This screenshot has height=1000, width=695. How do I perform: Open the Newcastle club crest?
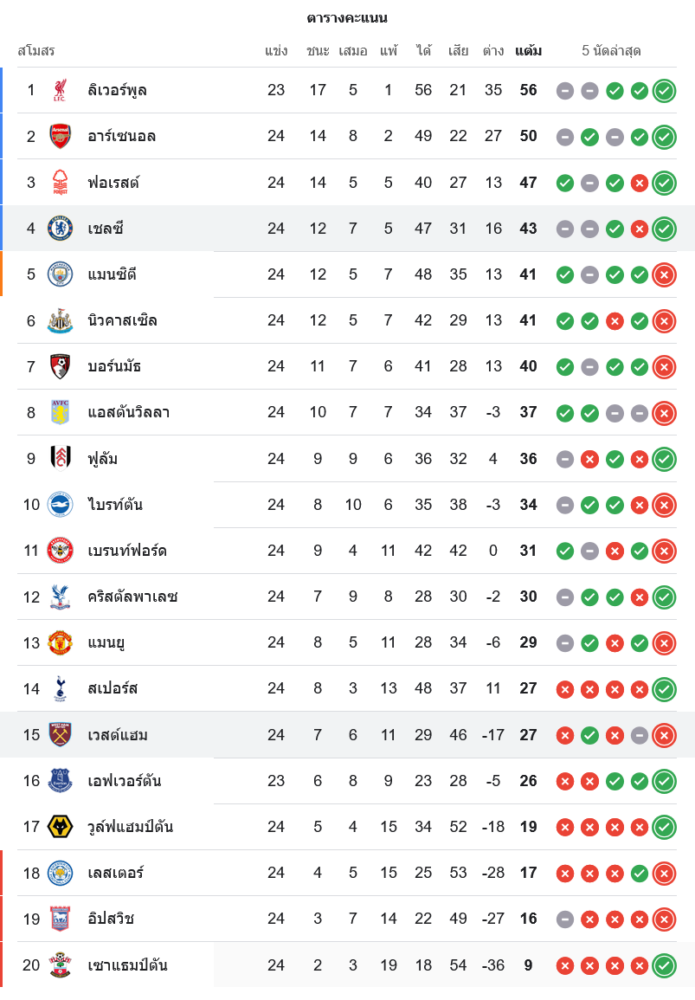[x=60, y=320]
